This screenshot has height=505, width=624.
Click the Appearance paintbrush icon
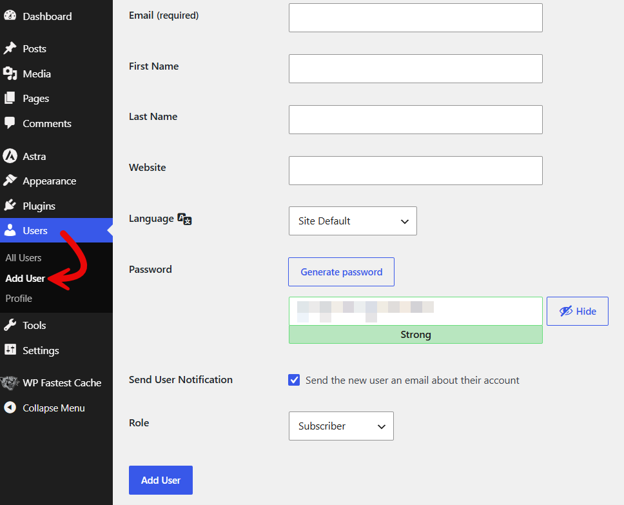[x=10, y=180]
